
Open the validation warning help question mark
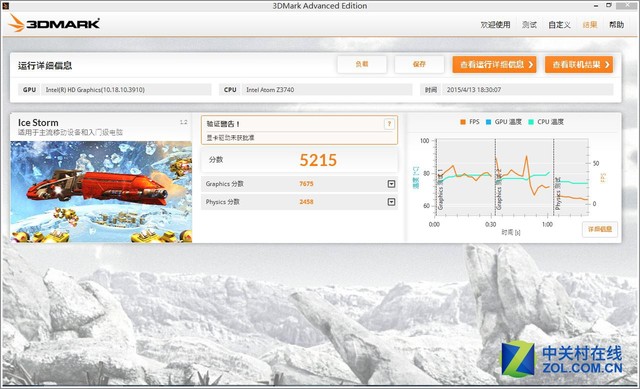click(389, 124)
